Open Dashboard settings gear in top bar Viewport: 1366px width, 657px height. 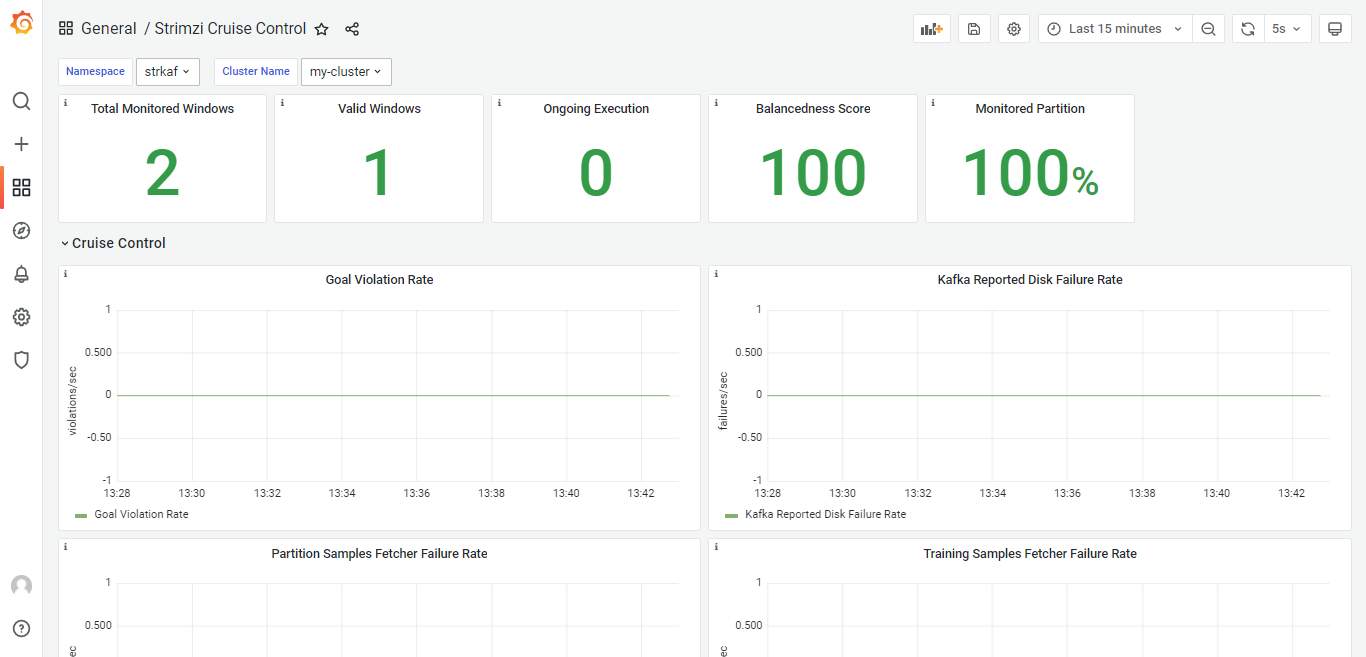[1014, 29]
